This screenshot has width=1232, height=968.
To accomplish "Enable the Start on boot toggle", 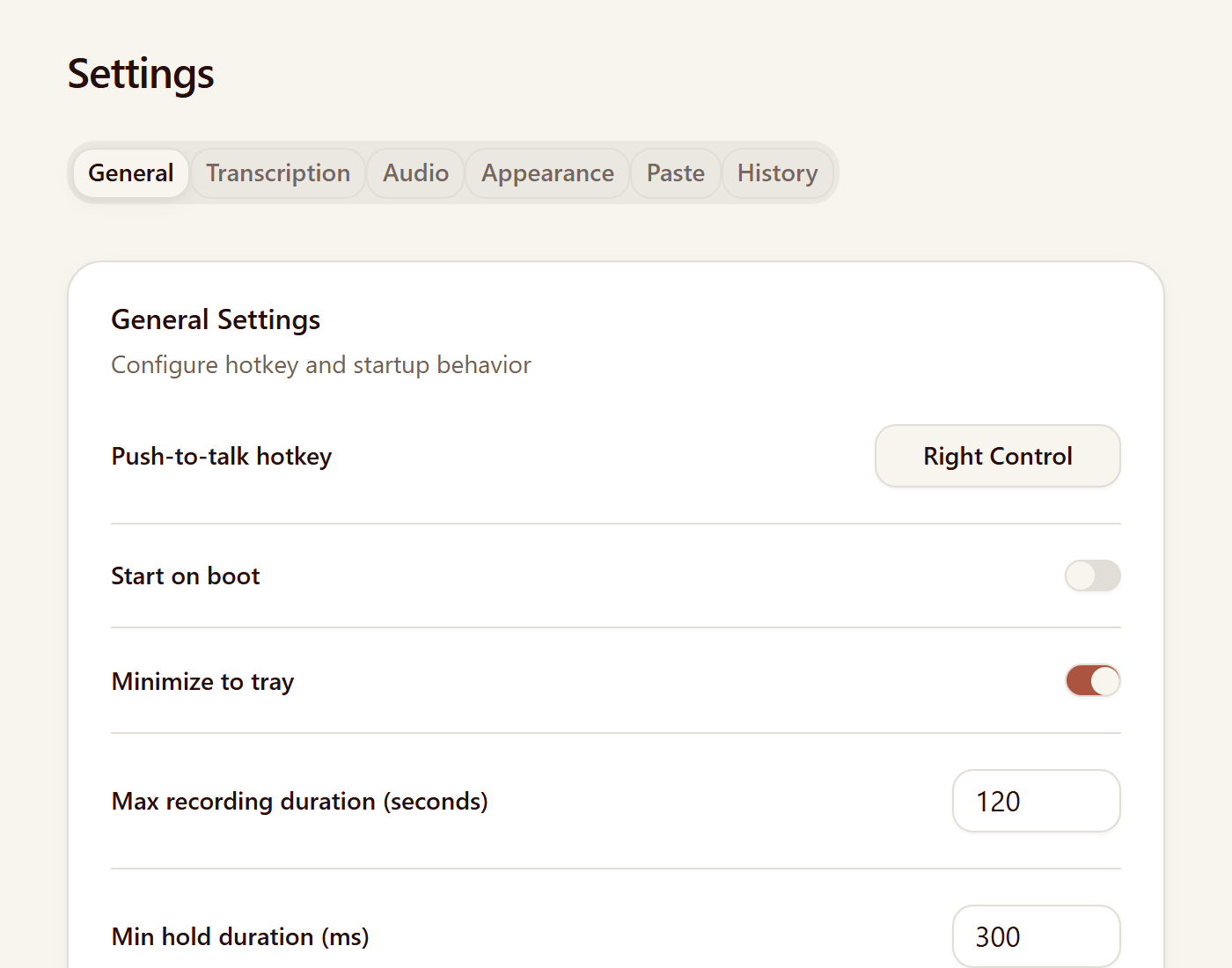I will [1092, 576].
